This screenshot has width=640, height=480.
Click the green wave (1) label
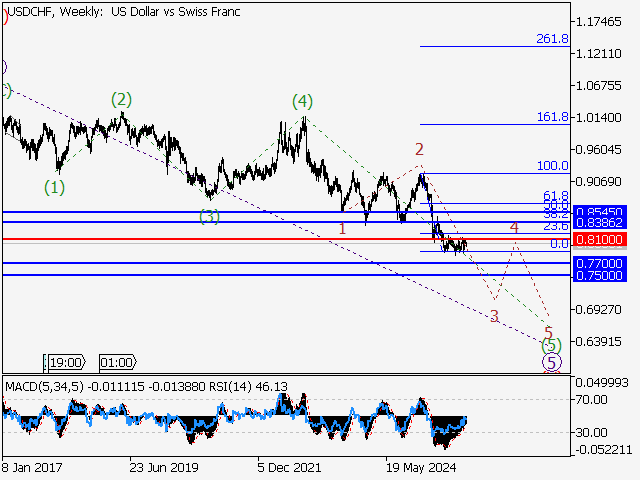[x=54, y=187]
